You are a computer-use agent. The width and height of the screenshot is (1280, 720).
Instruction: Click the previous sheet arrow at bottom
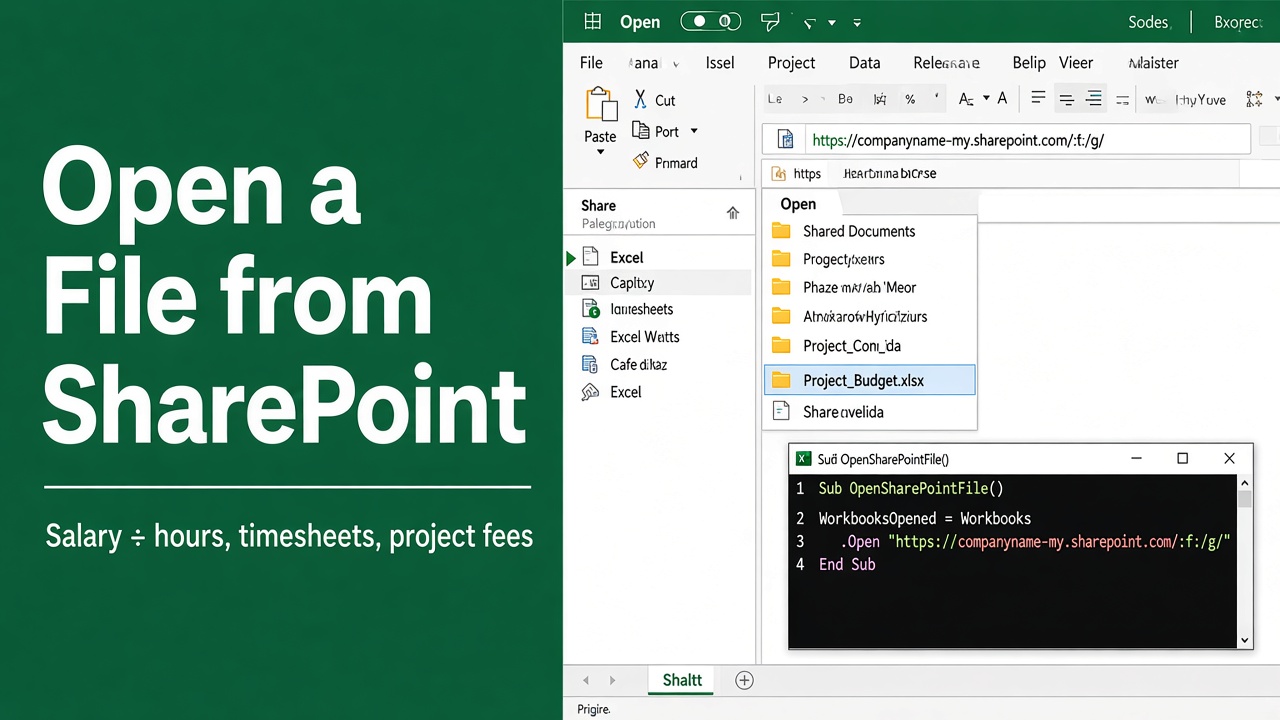click(x=586, y=680)
